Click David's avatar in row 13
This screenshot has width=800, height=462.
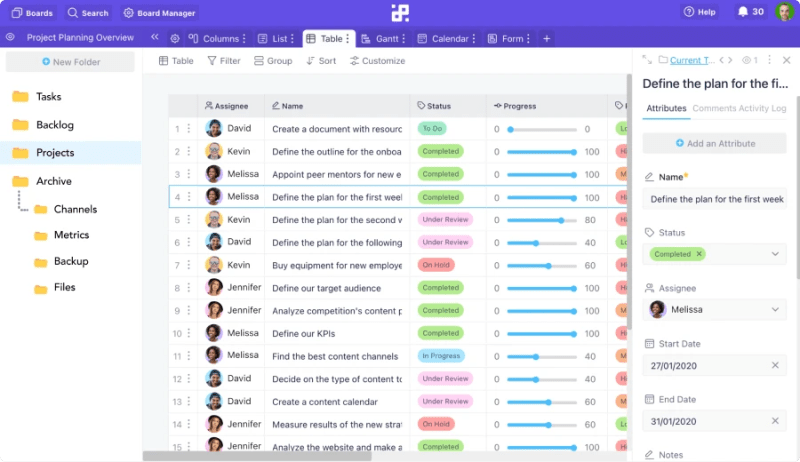214,401
